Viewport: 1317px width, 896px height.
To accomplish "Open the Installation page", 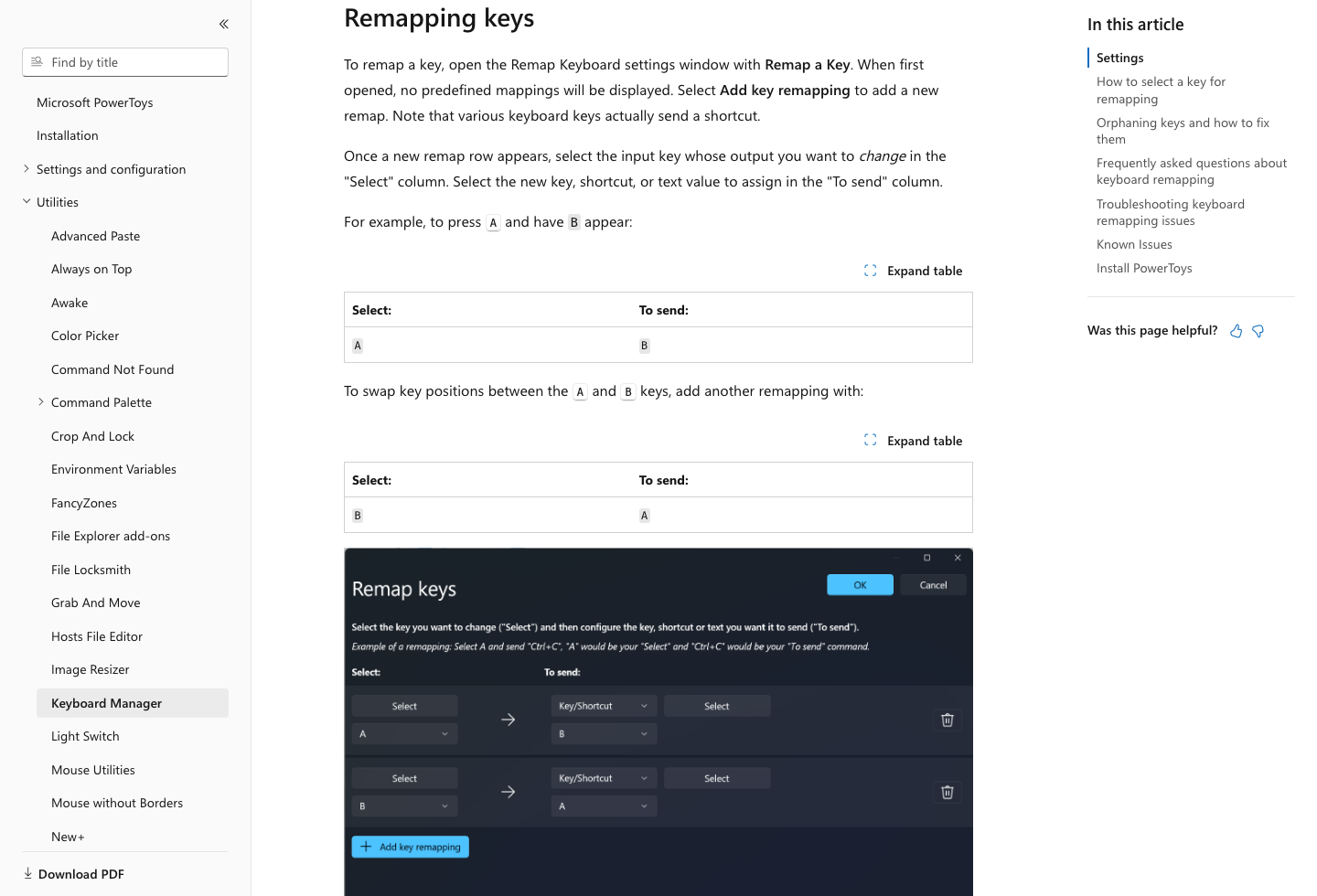I will (68, 135).
